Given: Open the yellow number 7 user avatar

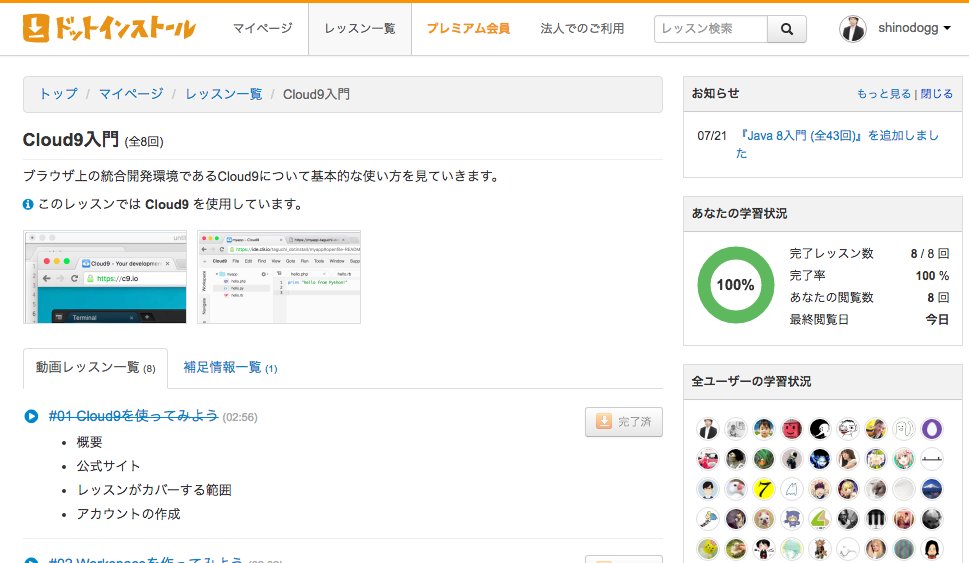Looking at the screenshot, I should pos(764,489).
